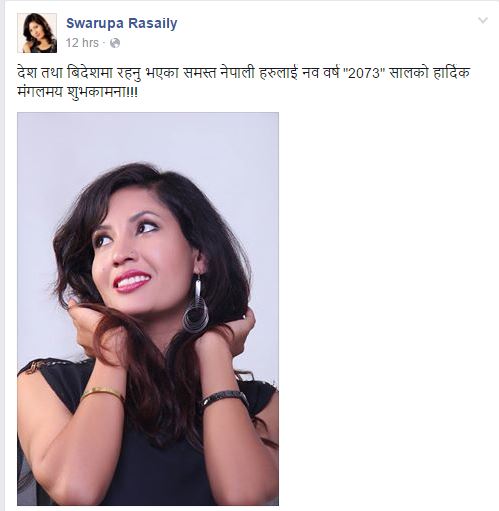Screen dimensions: 499x511
Task: Open the large posted portrait photo
Action: (148, 309)
